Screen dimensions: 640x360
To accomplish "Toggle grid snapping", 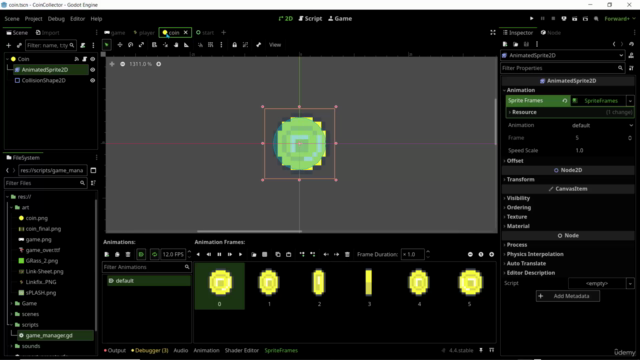I will point(211,45).
